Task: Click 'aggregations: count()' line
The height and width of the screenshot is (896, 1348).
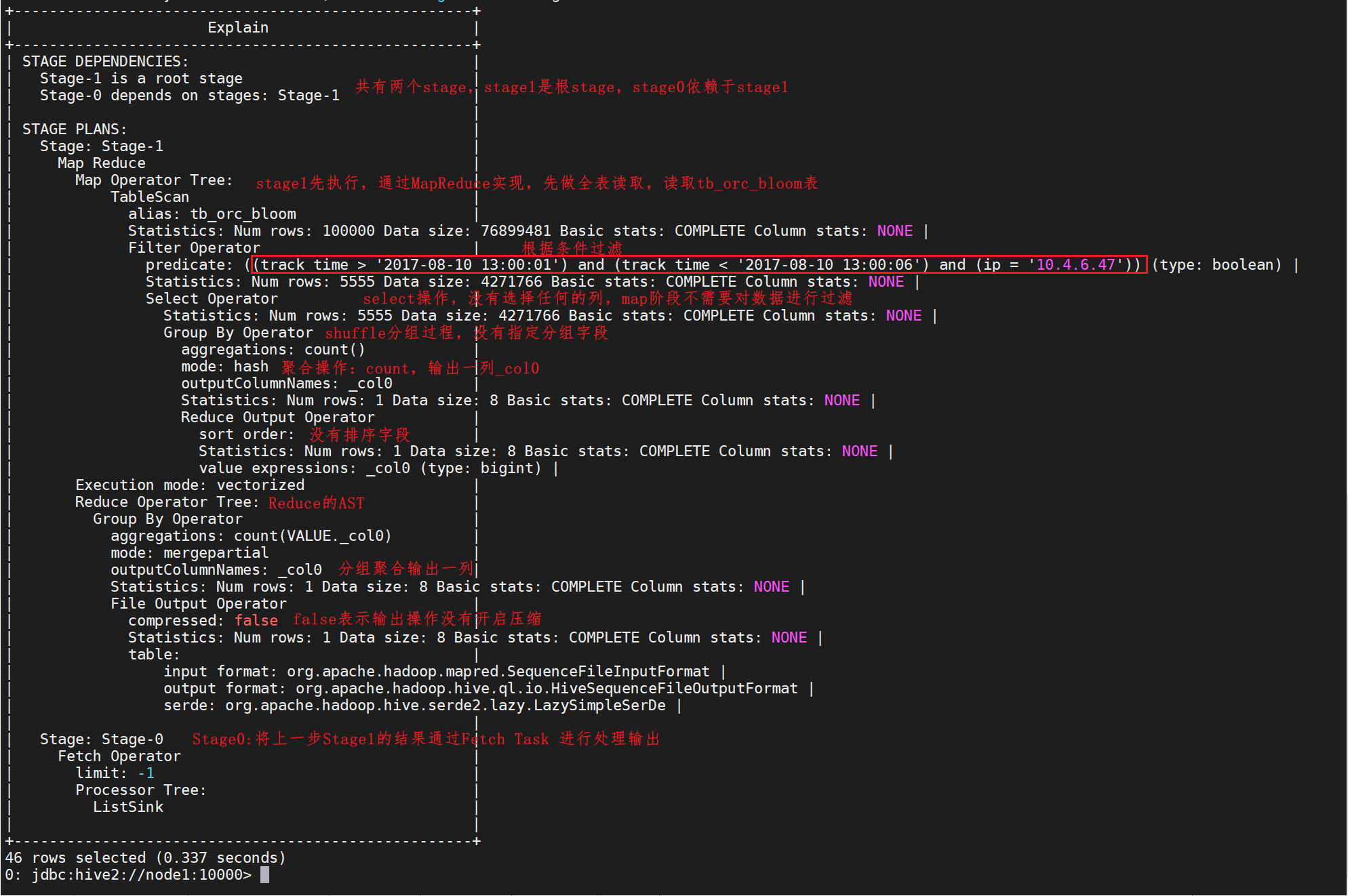Action: [273, 350]
